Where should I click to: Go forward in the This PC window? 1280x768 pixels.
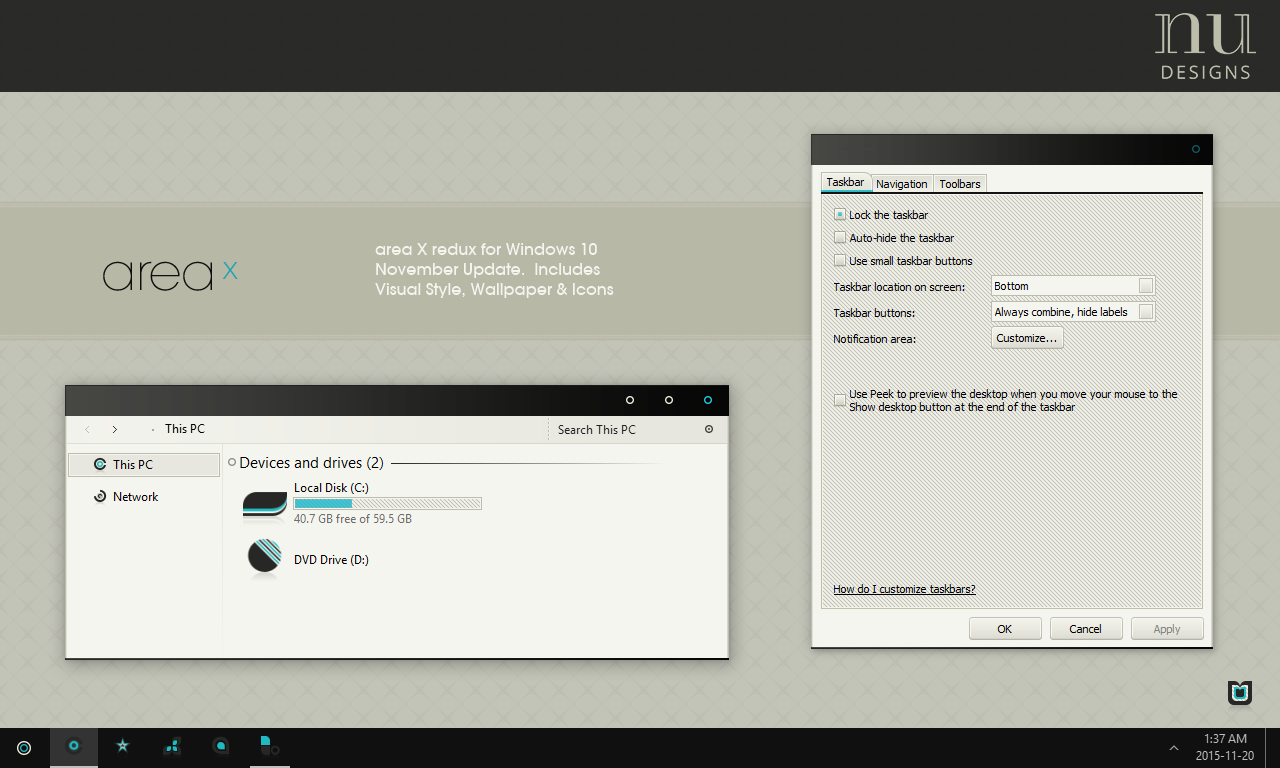tap(115, 429)
